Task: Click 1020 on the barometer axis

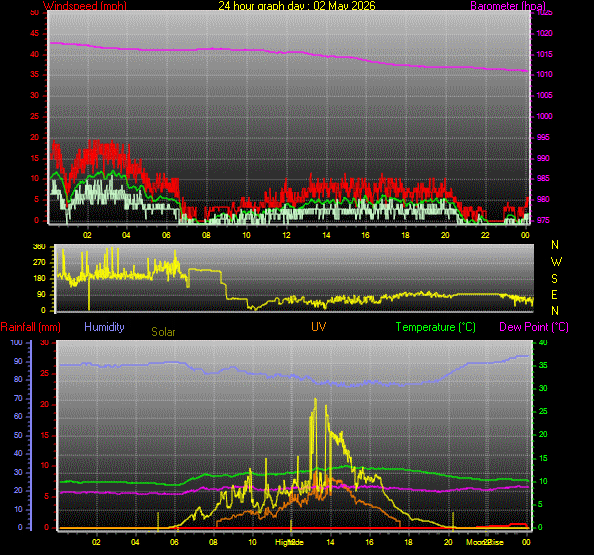Action: point(544,33)
